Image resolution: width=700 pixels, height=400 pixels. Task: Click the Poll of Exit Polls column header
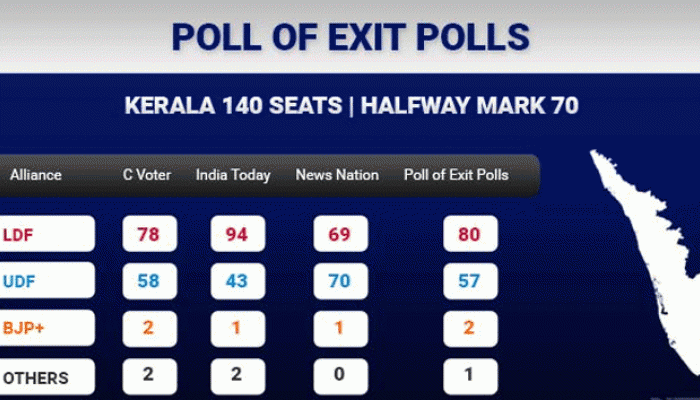pyautogui.click(x=456, y=175)
